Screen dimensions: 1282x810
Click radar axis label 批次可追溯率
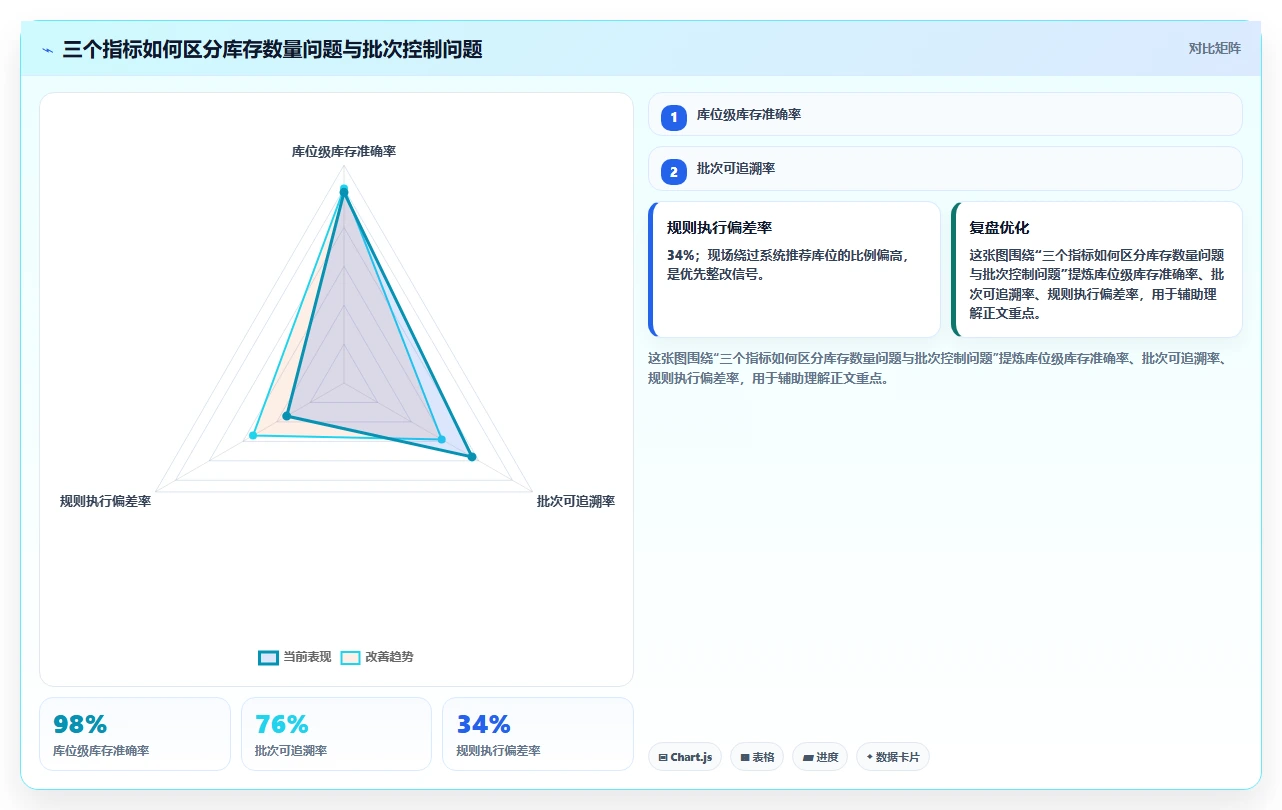(x=576, y=501)
